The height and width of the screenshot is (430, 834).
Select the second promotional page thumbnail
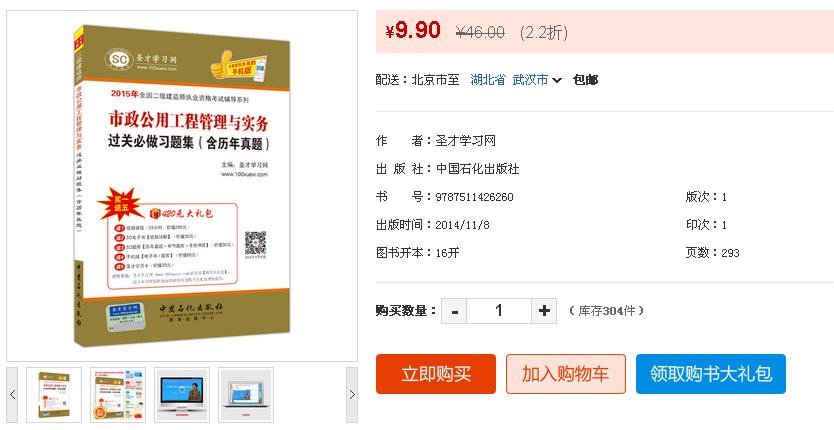[118, 395]
